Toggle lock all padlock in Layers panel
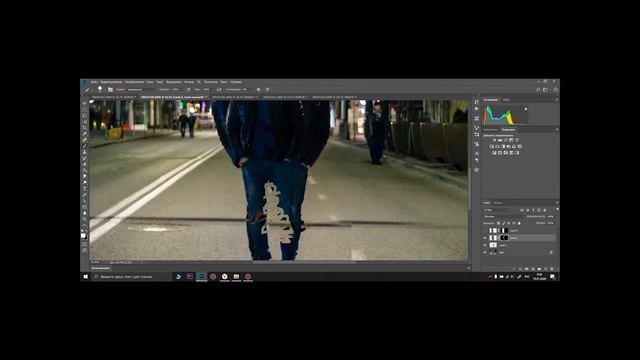The width and height of the screenshot is (640, 360). (519, 223)
